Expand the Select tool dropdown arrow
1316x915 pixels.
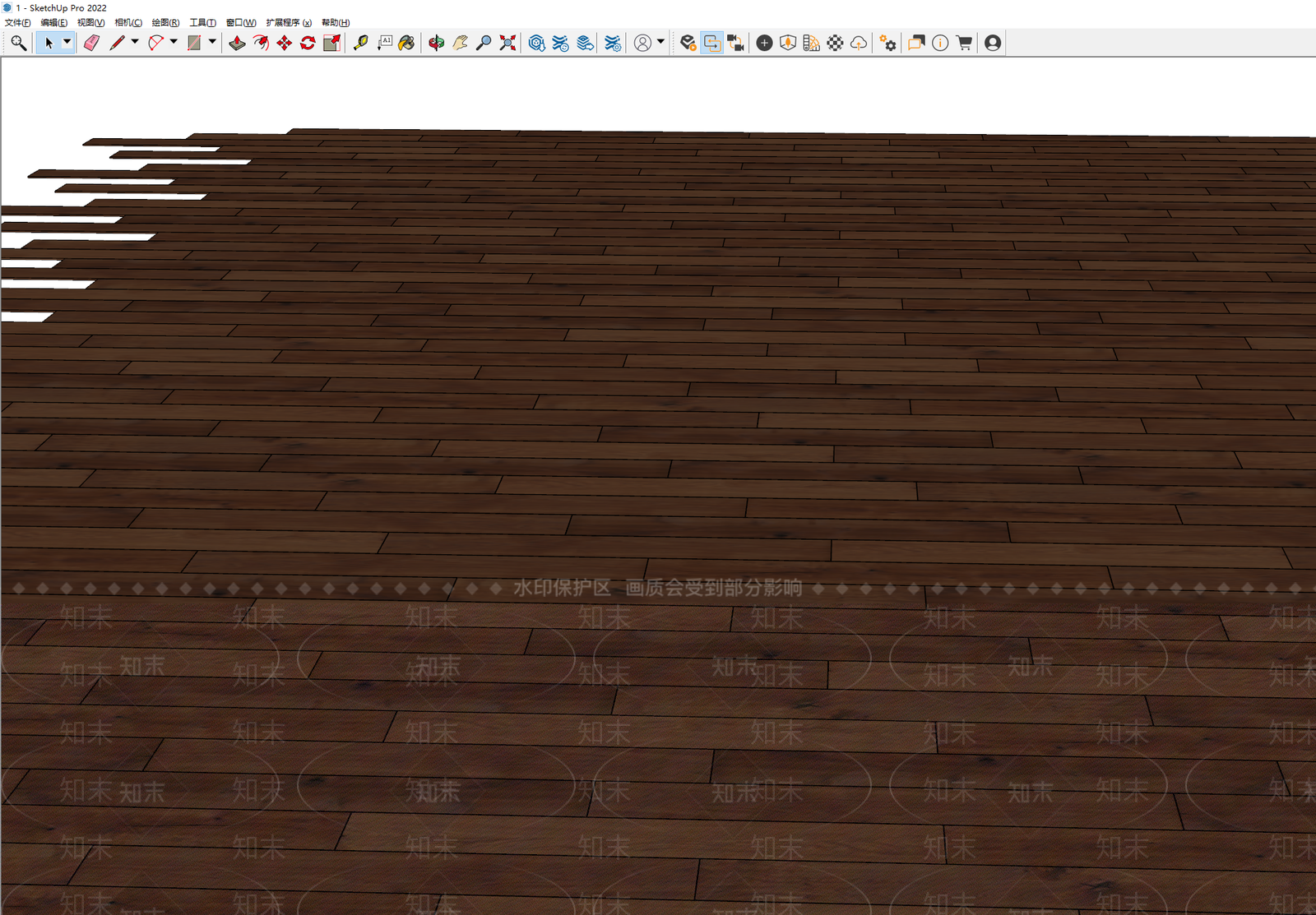67,42
